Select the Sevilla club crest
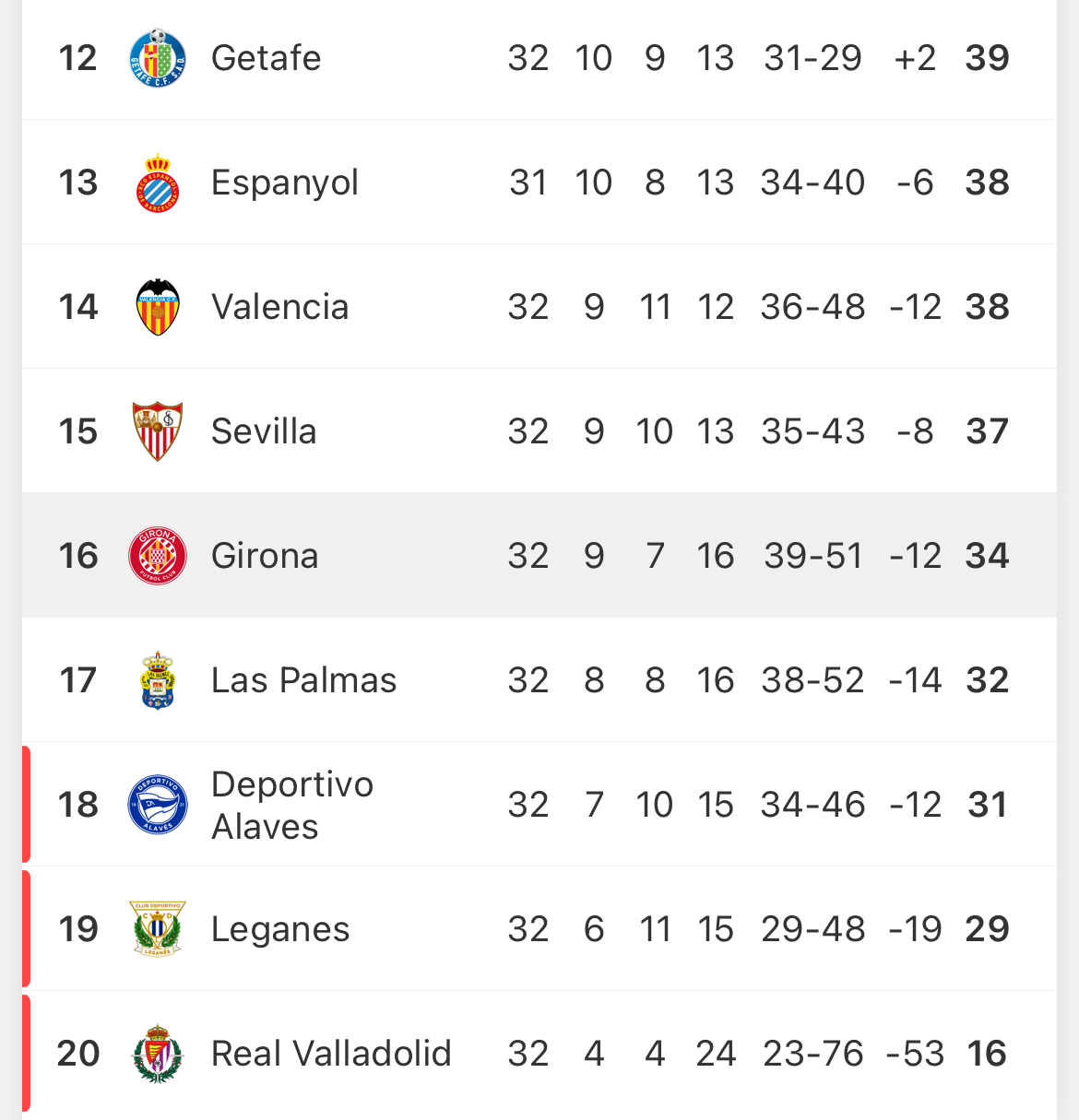 tap(158, 431)
